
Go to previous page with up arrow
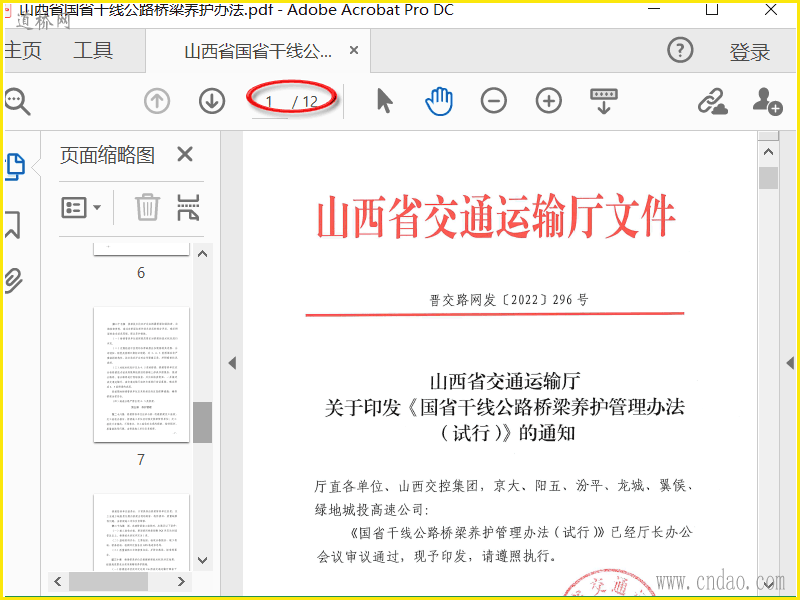coord(157,101)
